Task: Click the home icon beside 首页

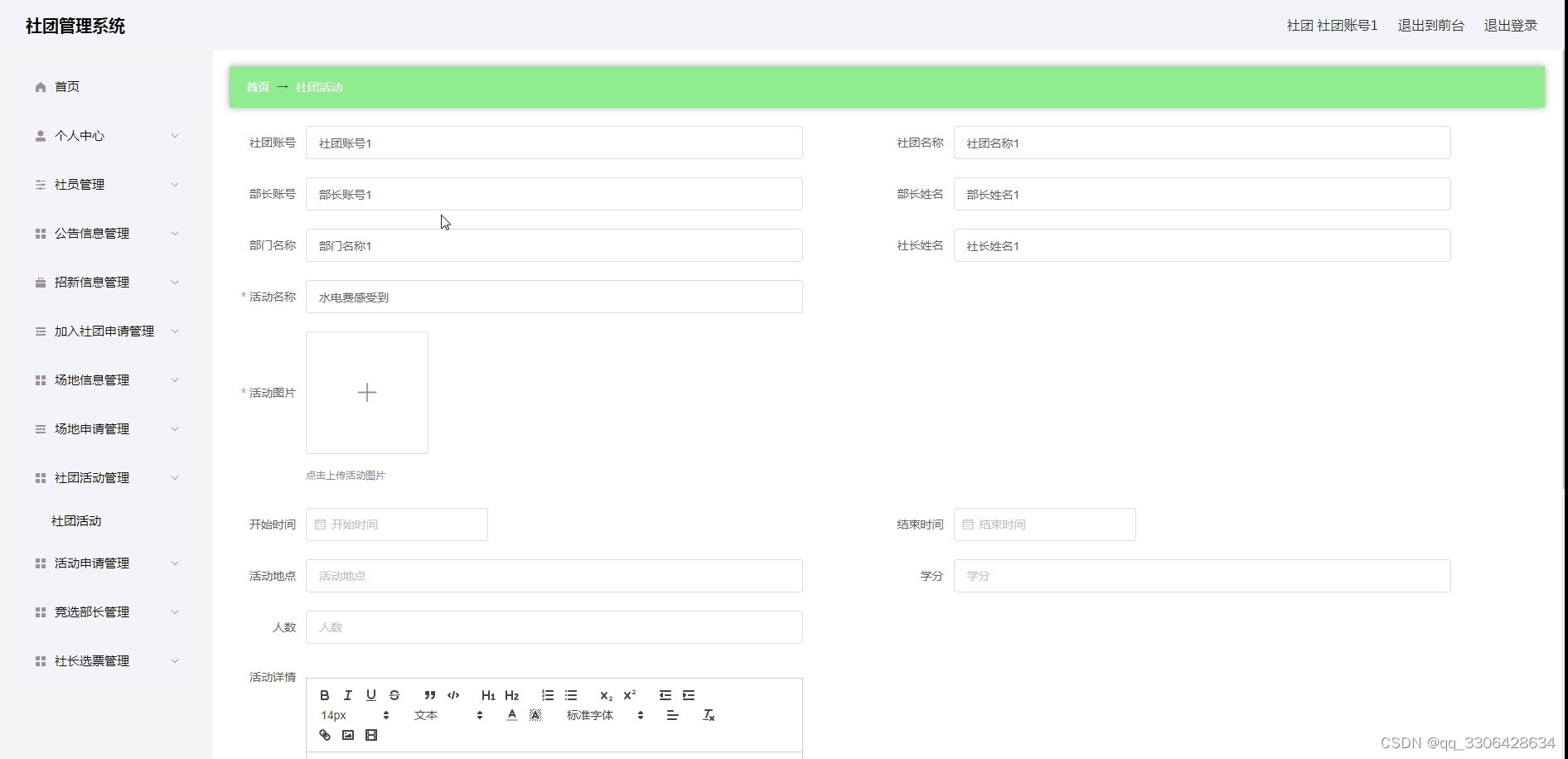Action: (x=41, y=87)
